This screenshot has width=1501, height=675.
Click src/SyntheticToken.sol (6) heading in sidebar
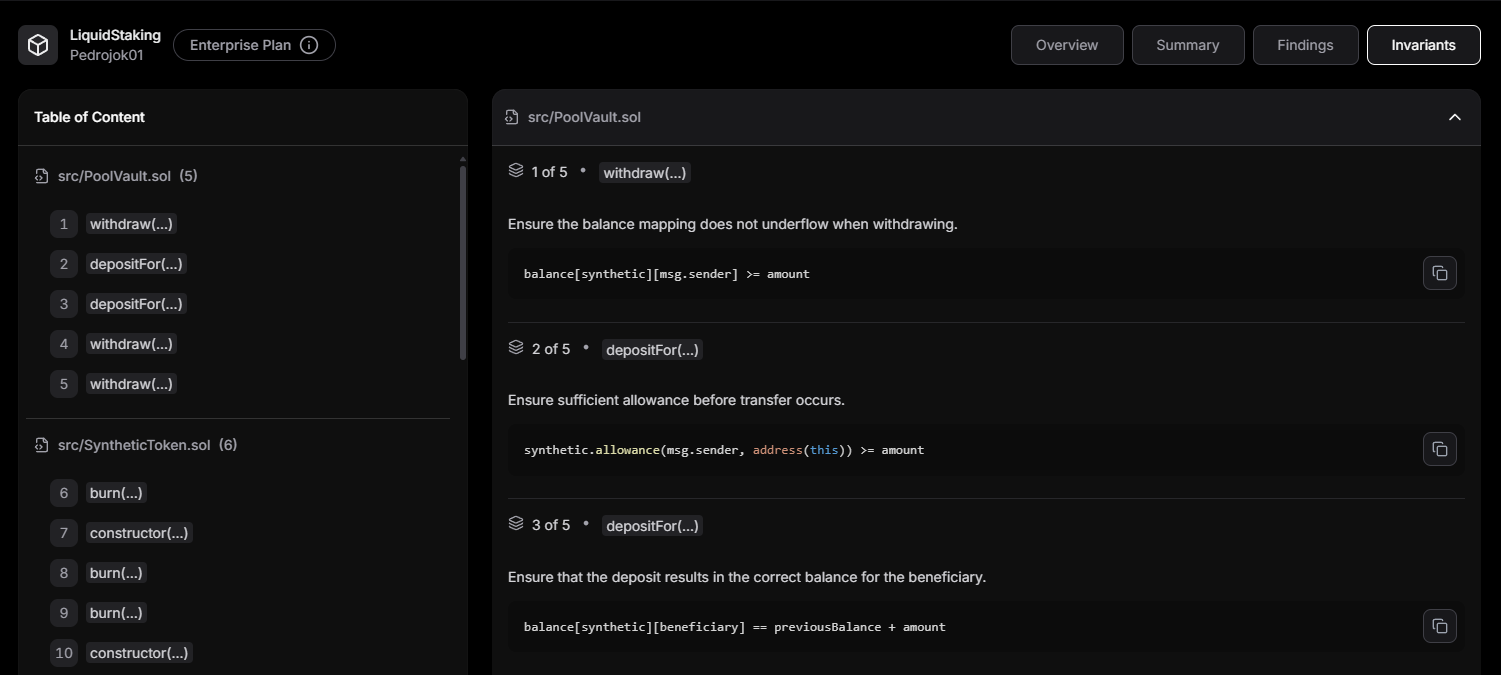pyautogui.click(x=147, y=445)
